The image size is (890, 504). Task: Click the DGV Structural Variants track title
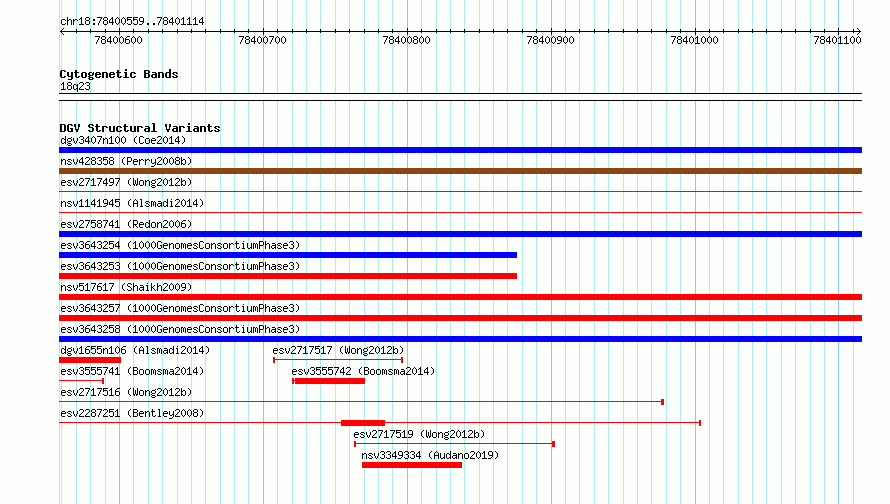click(140, 128)
